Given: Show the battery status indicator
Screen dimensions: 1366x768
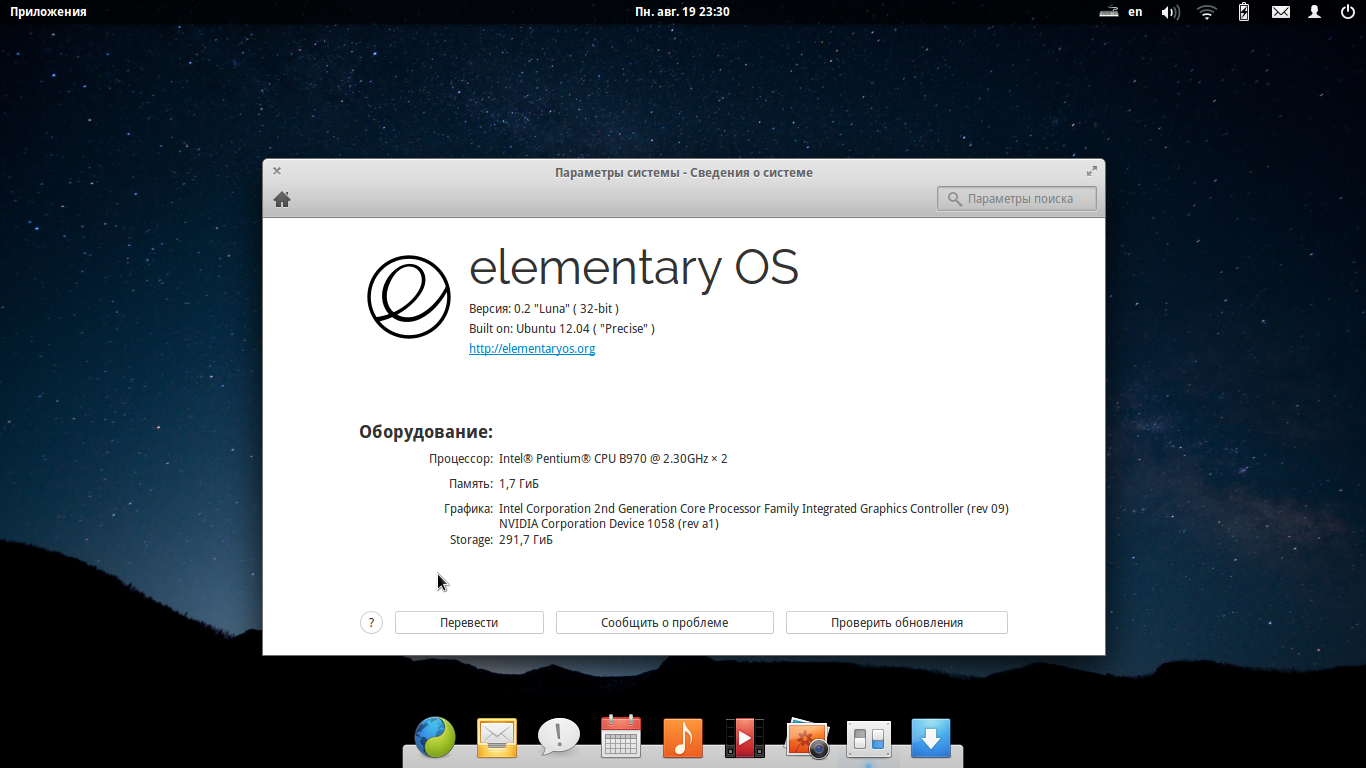Looking at the screenshot, I should click(x=1244, y=12).
